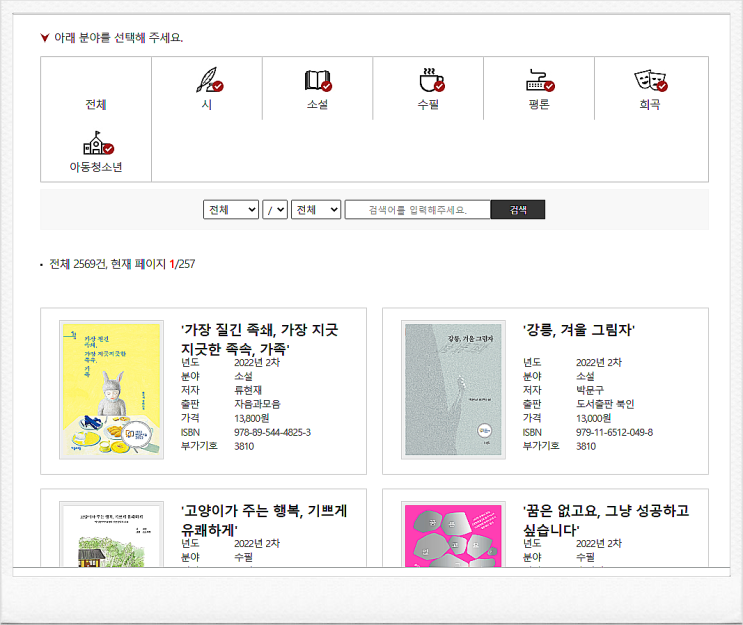Select the 평론 (criticism) typewriter icon
This screenshot has height=625, width=743.
(x=540, y=80)
